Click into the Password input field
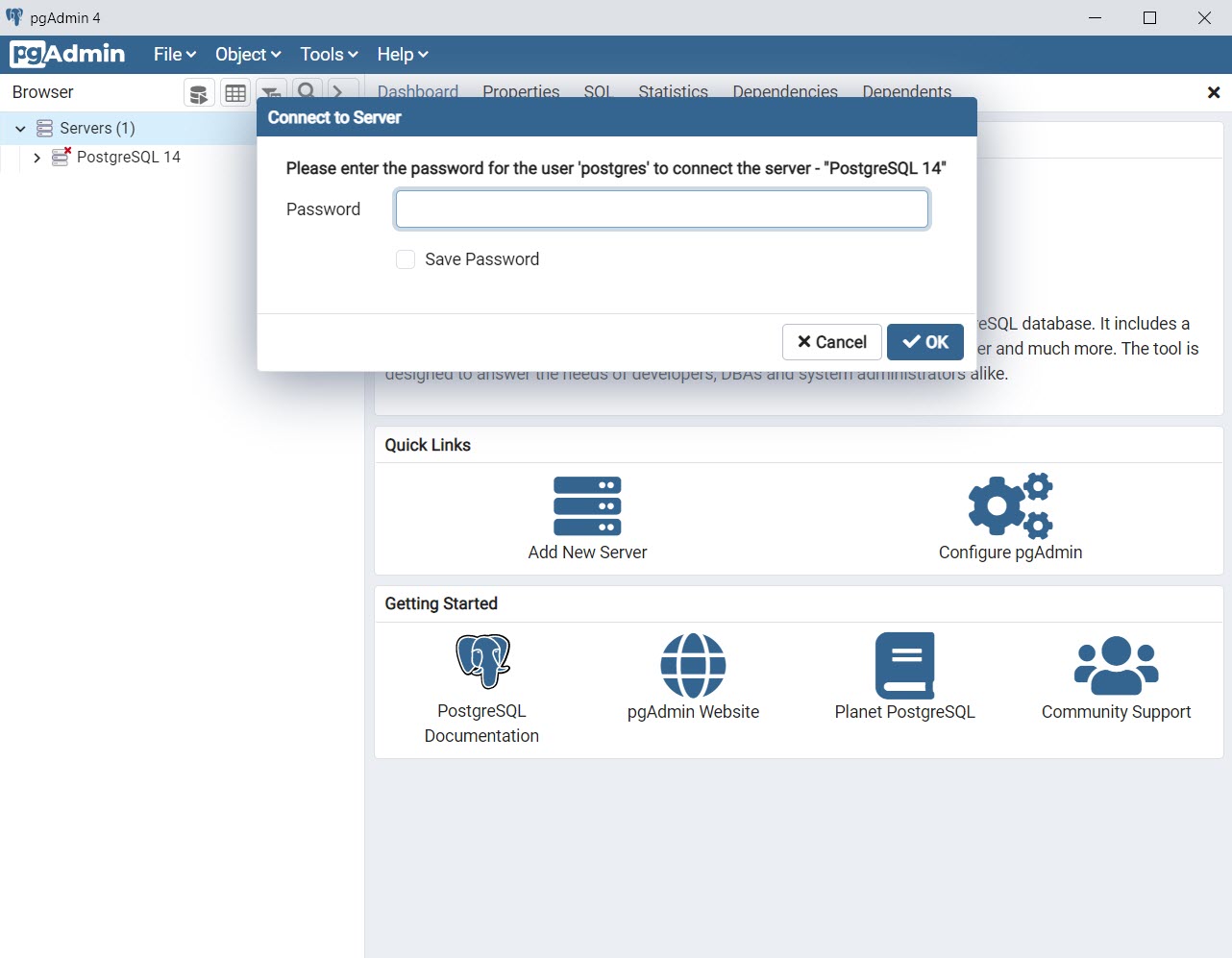 coord(661,209)
